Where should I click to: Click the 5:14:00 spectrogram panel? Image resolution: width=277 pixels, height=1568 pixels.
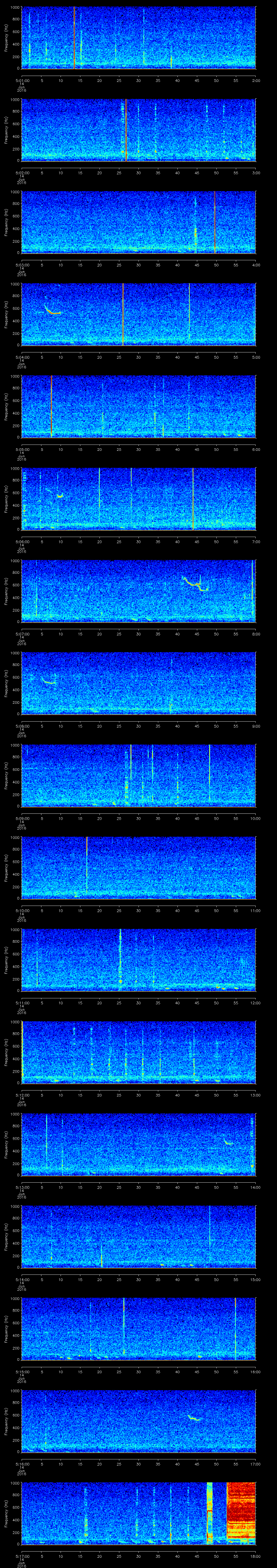click(x=138, y=1237)
